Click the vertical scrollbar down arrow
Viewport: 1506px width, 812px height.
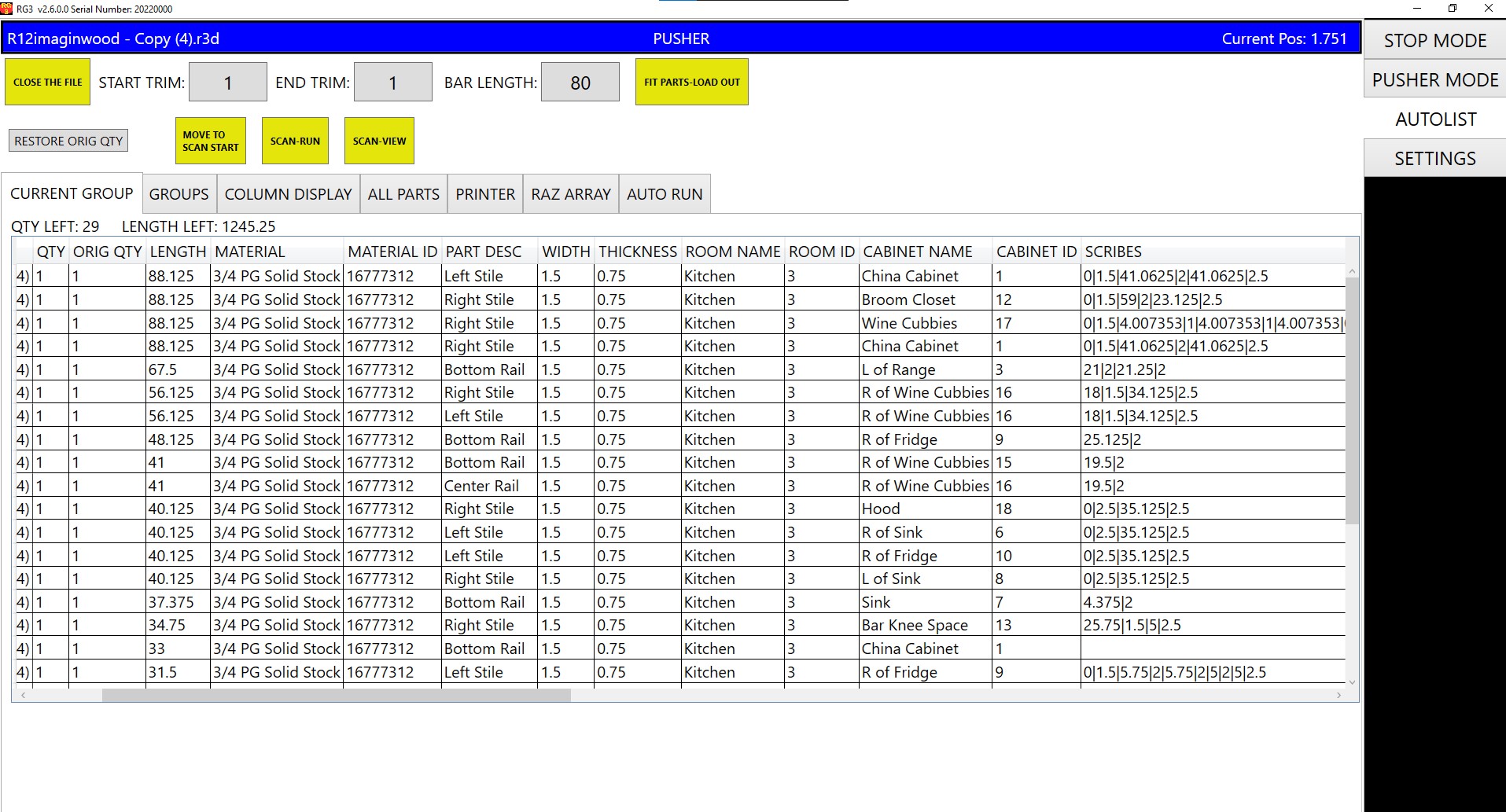[1352, 682]
